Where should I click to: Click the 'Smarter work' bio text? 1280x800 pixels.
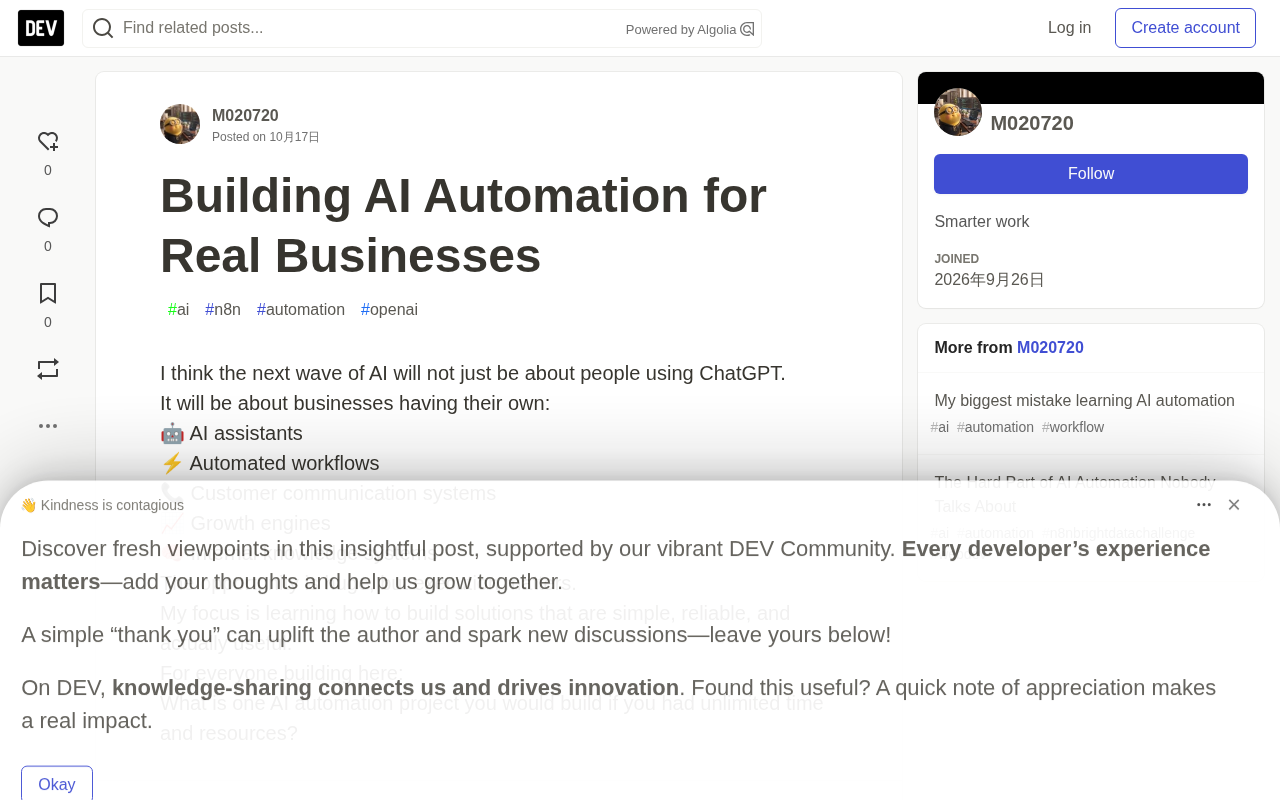[982, 222]
